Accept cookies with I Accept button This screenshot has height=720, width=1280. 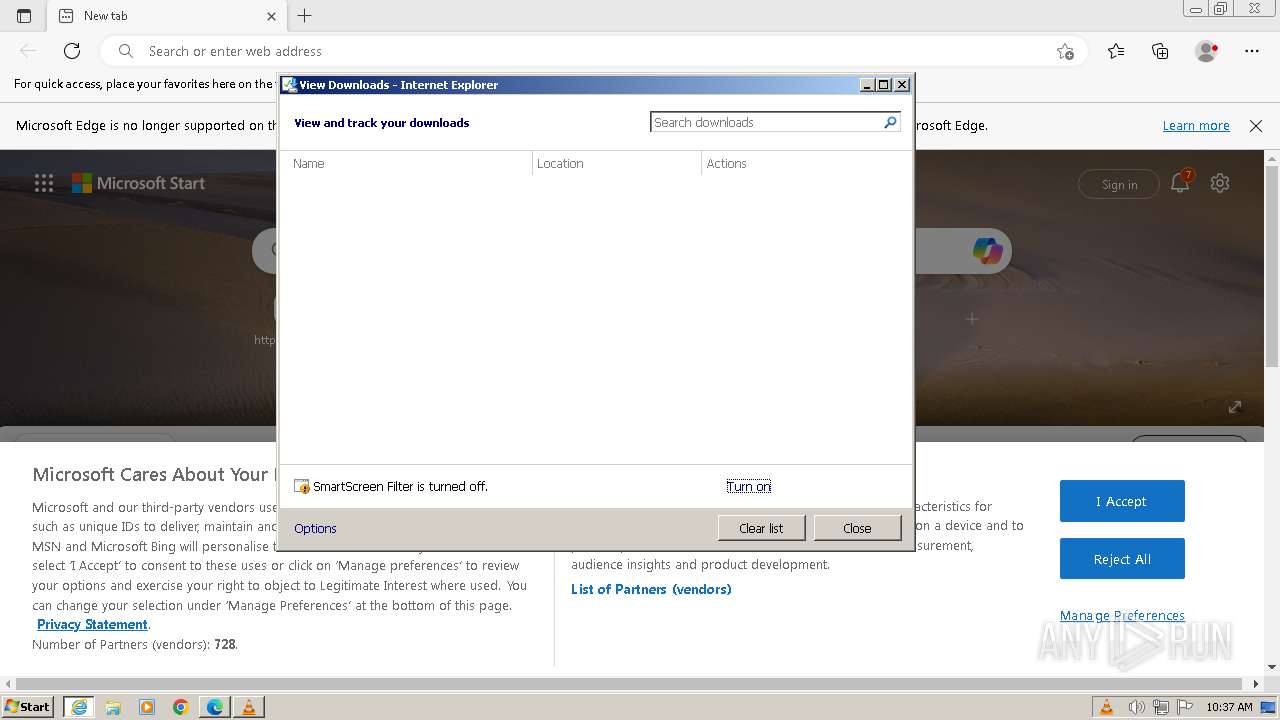1122,501
